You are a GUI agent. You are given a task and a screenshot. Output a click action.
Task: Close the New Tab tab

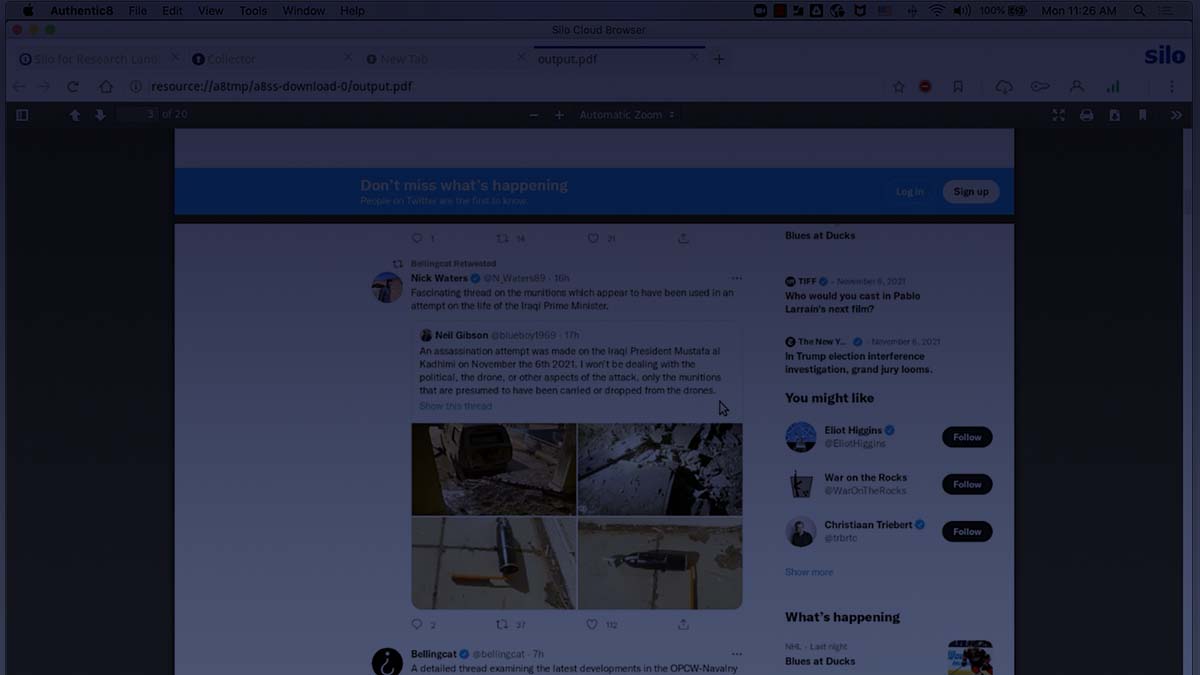click(521, 58)
